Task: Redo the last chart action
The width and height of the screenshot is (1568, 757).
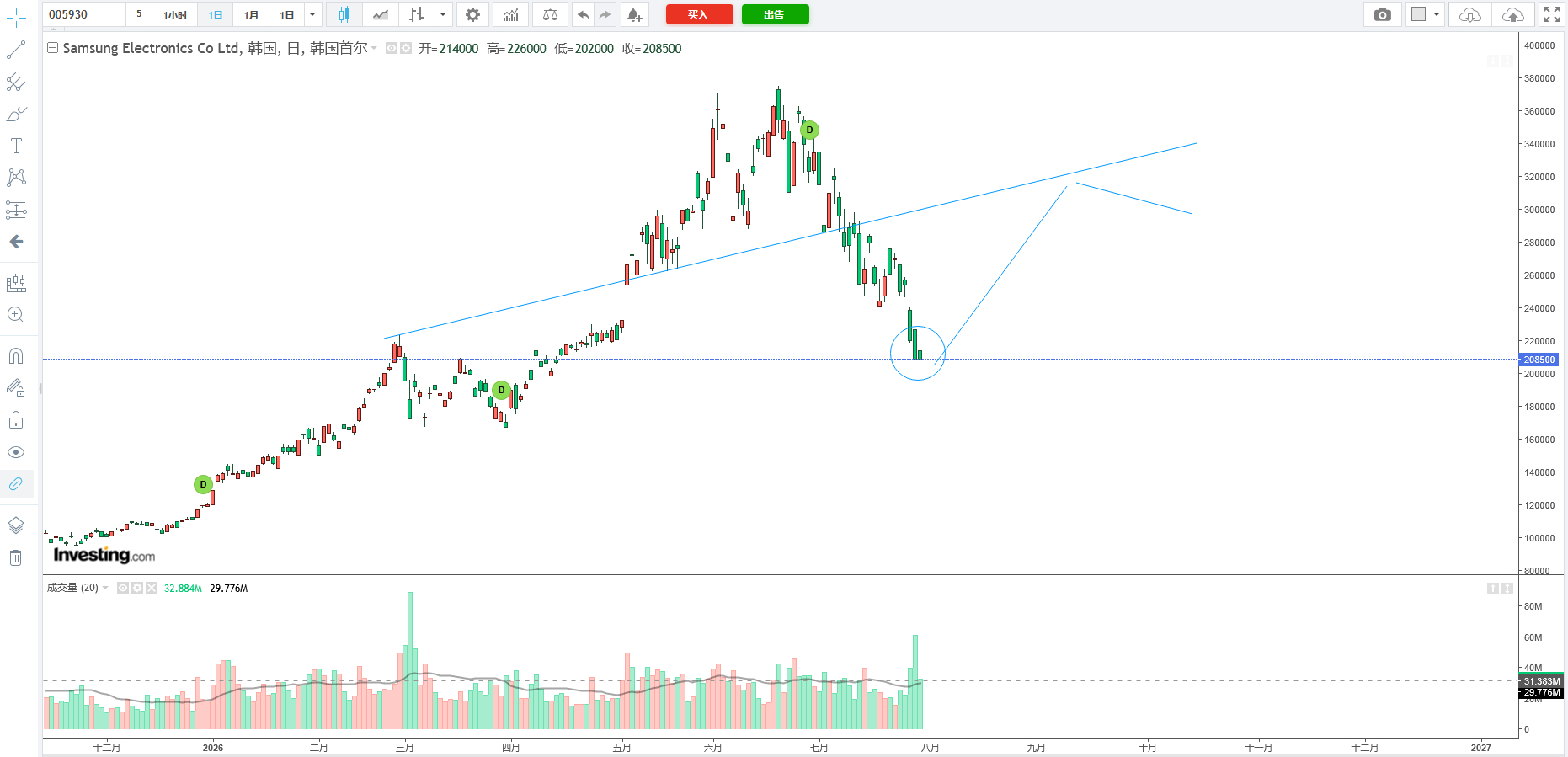Action: click(x=605, y=14)
